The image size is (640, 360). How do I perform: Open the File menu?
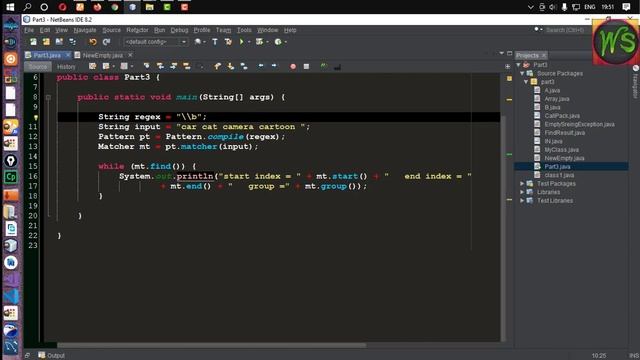click(29, 30)
